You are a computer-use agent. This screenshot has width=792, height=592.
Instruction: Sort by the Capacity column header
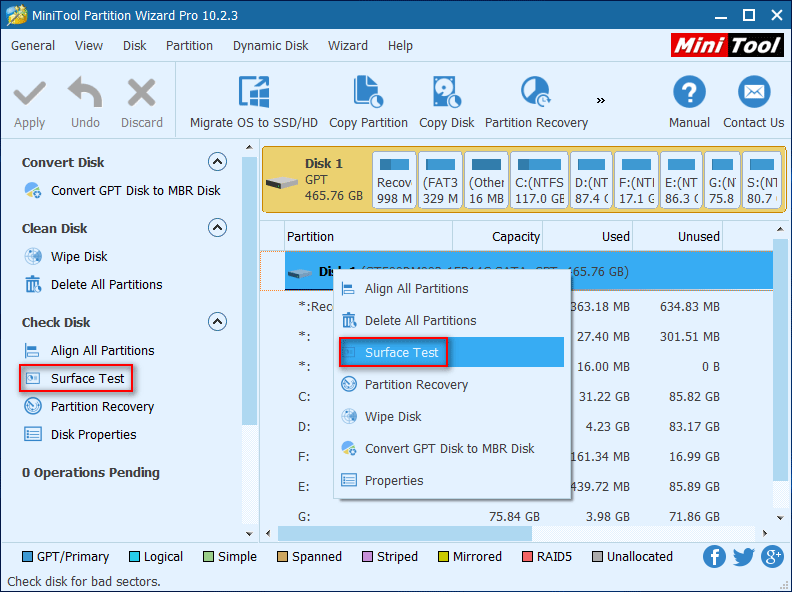point(498,236)
